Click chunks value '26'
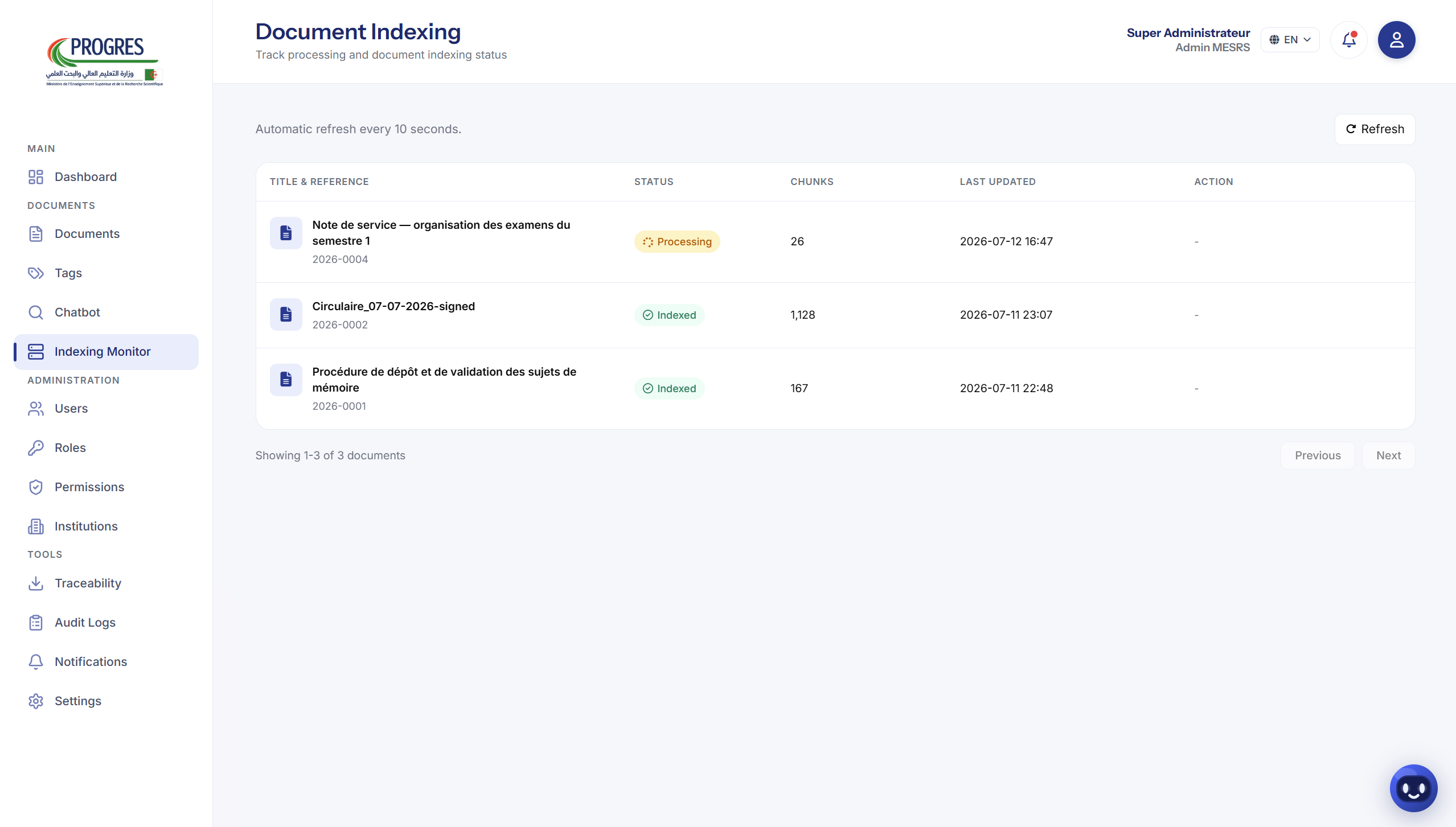 (x=797, y=241)
